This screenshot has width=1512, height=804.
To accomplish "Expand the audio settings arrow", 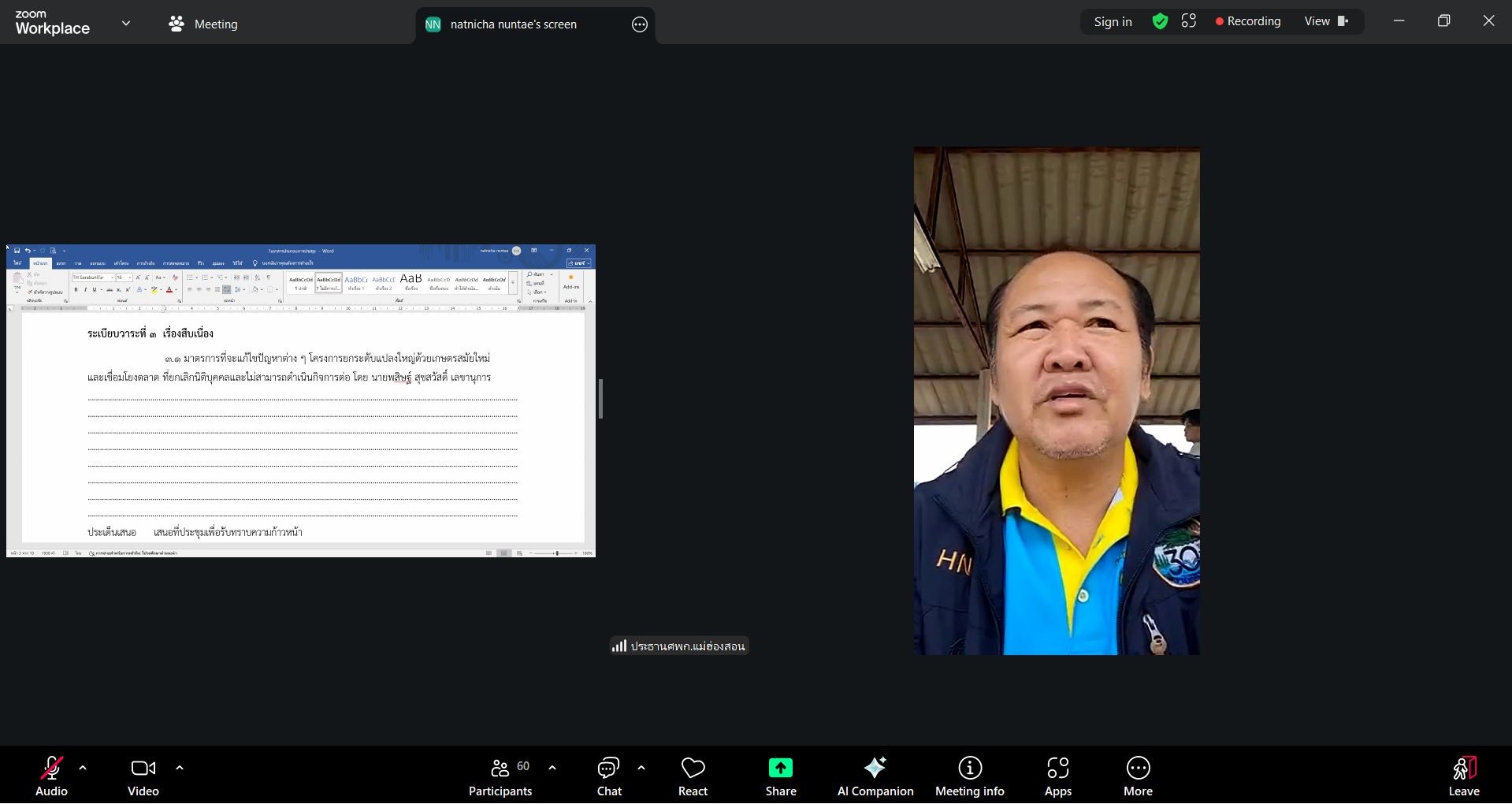I will (83, 767).
